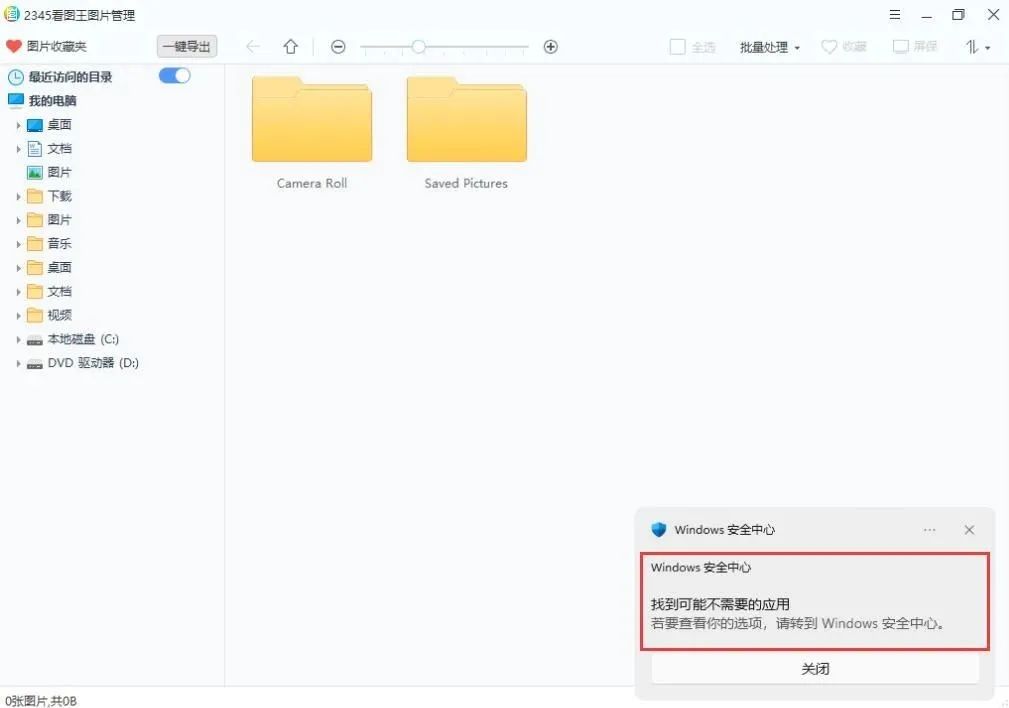Expand the 本地磁盘 (C:) tree node
This screenshot has height=708, width=1009.
(19, 339)
